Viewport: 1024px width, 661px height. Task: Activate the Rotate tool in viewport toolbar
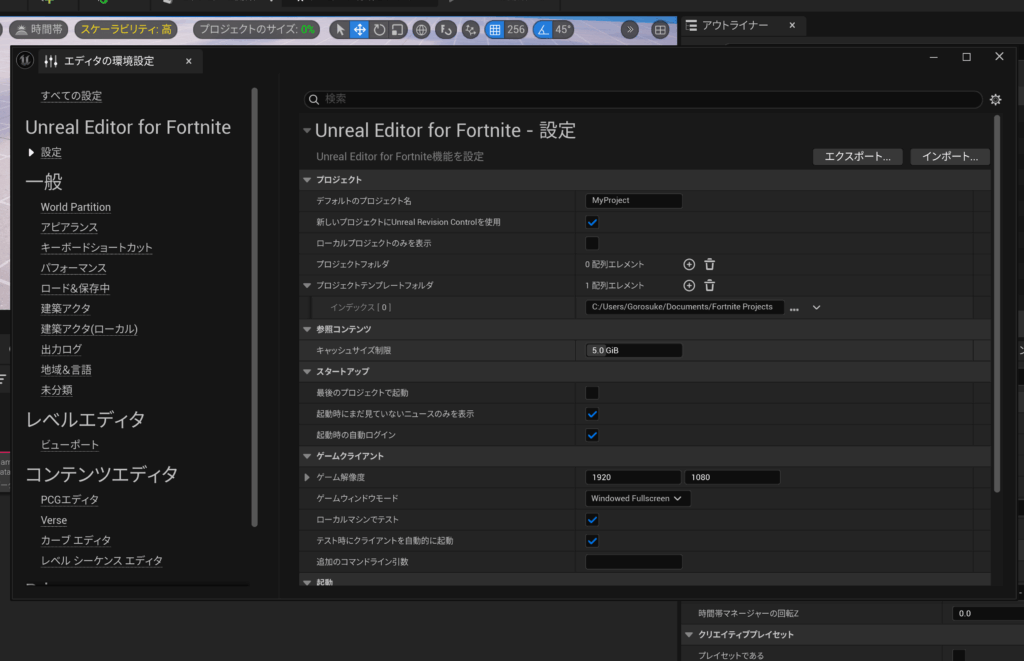pos(379,29)
